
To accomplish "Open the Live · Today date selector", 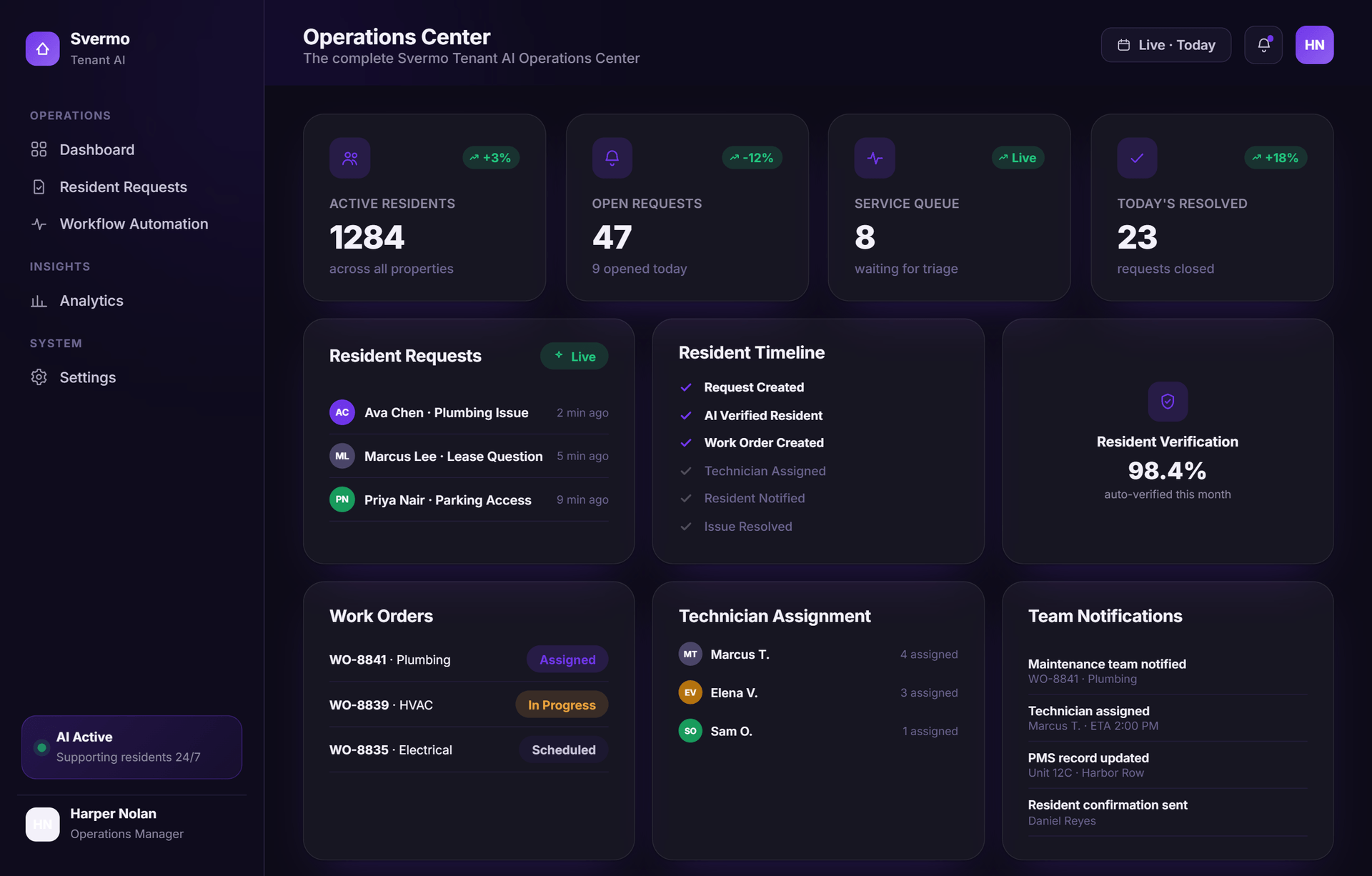I will (x=1165, y=45).
